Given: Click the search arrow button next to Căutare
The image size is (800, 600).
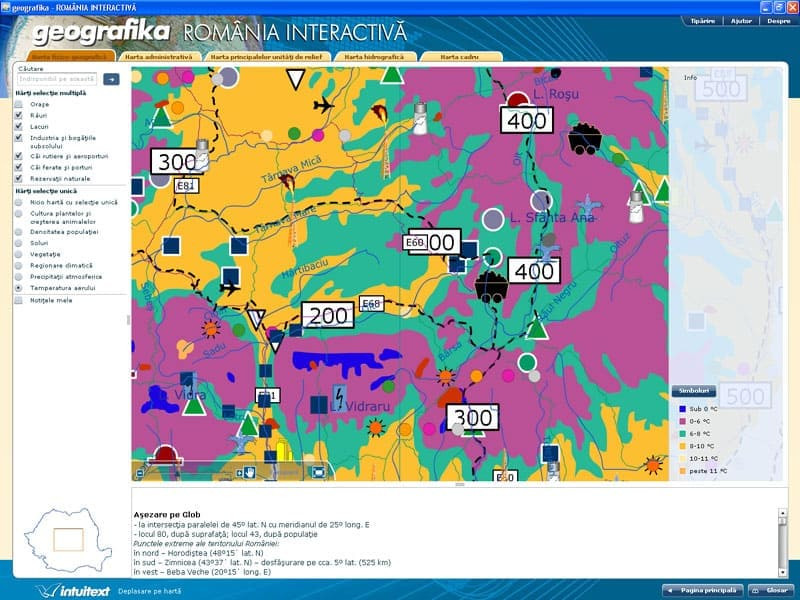Looking at the screenshot, I should pos(111,79).
